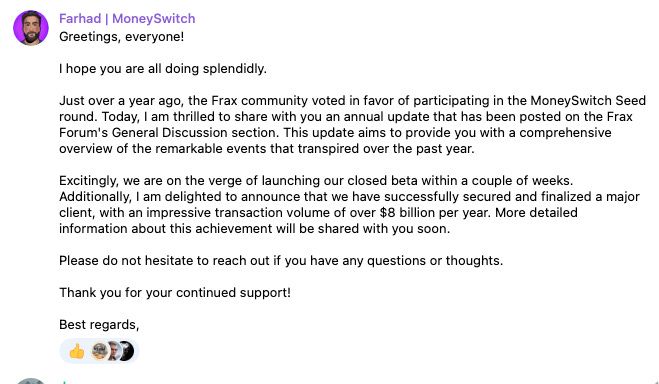View the first beige reactor avatar

(99, 351)
